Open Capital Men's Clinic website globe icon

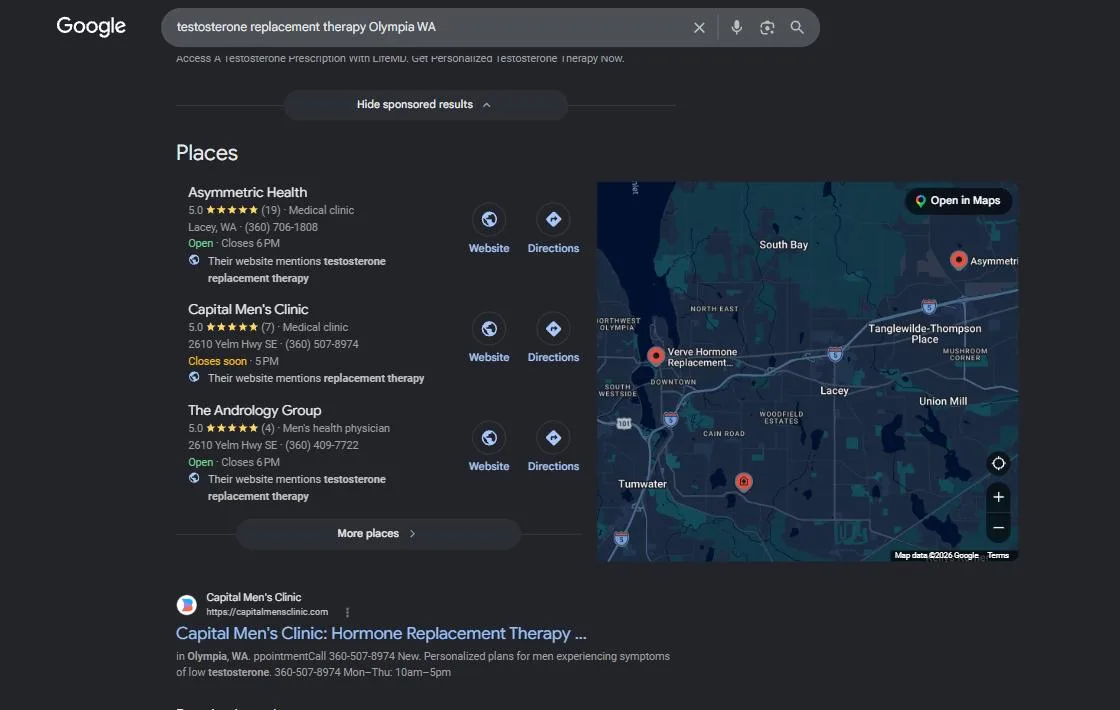[x=489, y=329]
